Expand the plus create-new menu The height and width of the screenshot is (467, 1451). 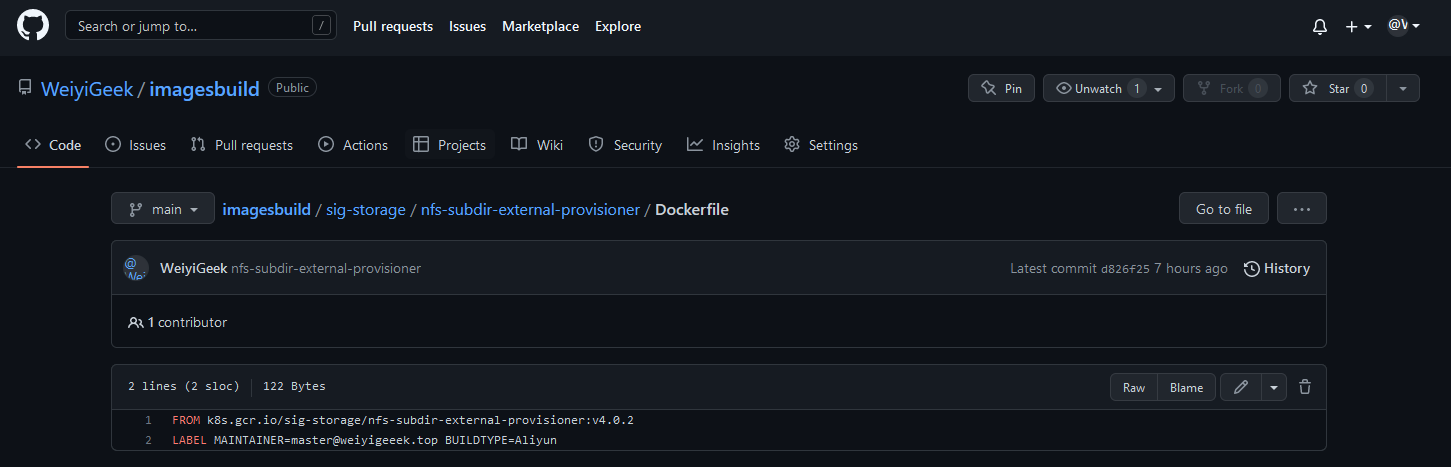[x=1358, y=27]
